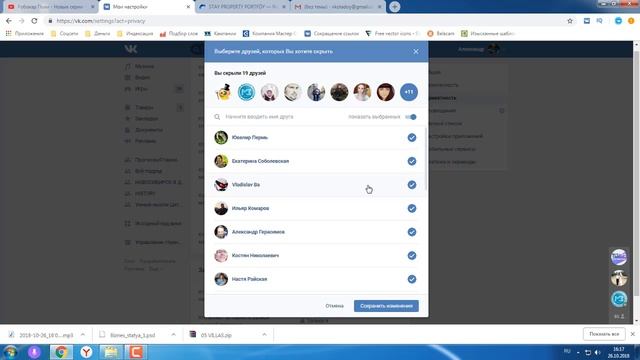Image resolution: width=640 pixels, height=360 pixels.
Task: Click Александр Герасимов's avatar picture
Action: click(221, 232)
